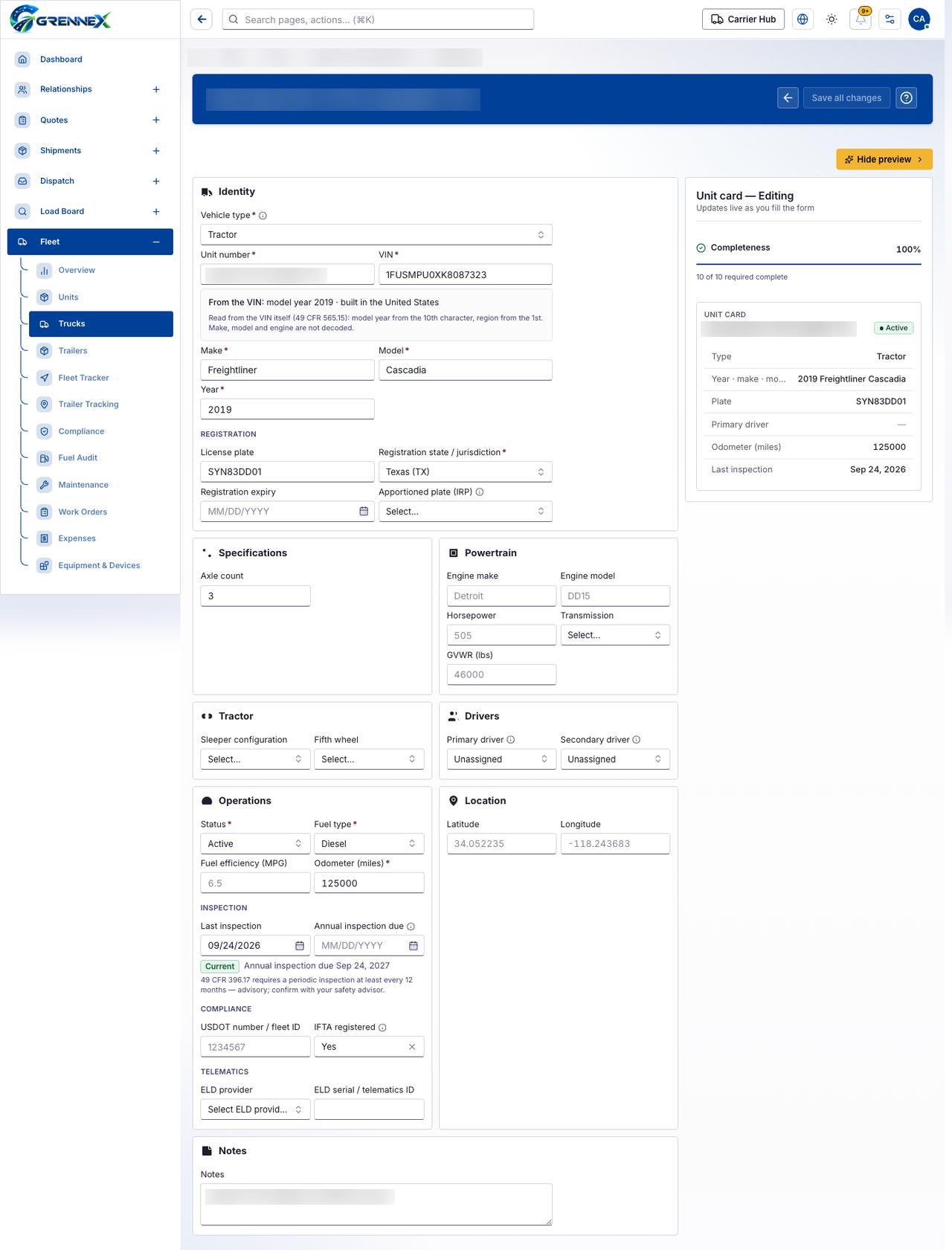
Task: Open the ELD provider dropdown
Action: (255, 1109)
